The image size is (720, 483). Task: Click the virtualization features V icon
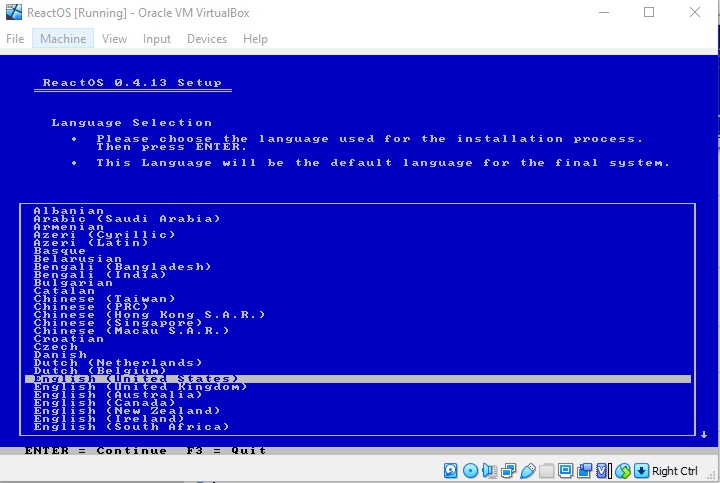[x=604, y=471]
